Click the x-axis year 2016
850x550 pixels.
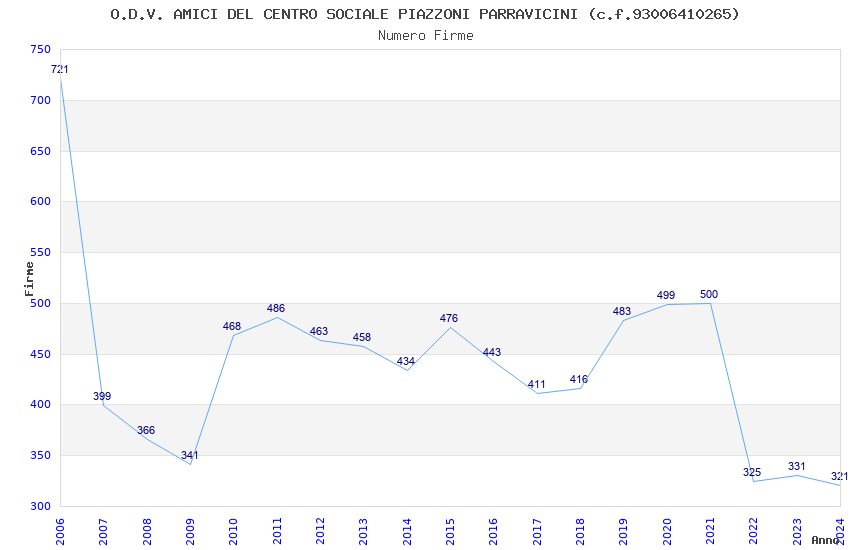493,531
